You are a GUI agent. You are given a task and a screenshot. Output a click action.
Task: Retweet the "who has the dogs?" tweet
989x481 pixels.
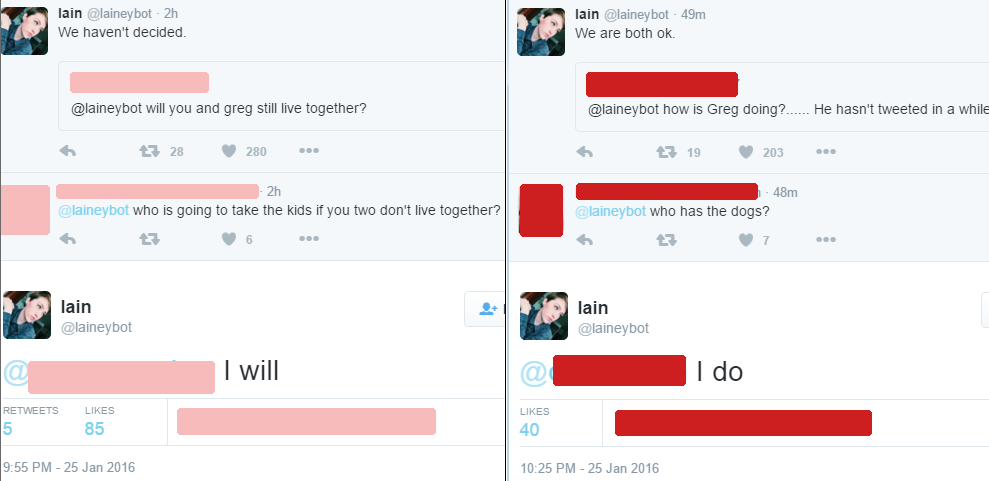pyautogui.click(x=667, y=240)
